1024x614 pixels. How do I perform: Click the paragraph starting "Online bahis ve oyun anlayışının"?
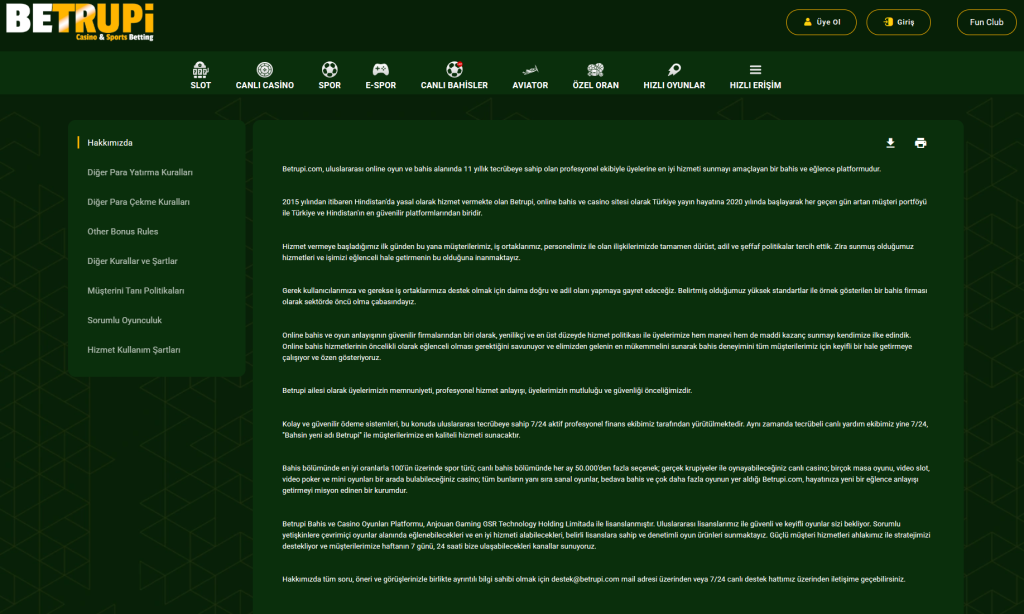point(598,346)
